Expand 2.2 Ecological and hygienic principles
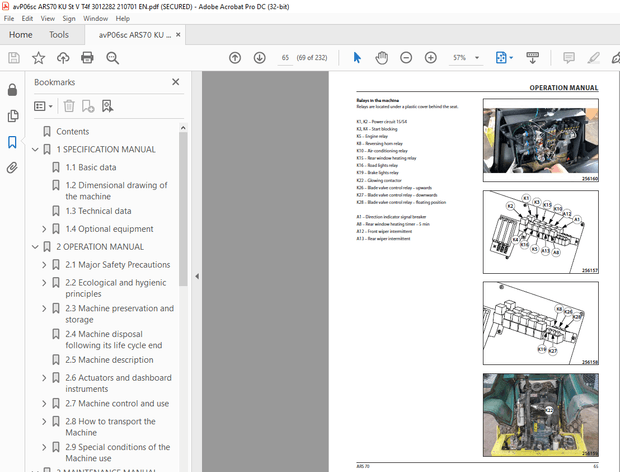The width and height of the screenshot is (620, 472). (44, 283)
